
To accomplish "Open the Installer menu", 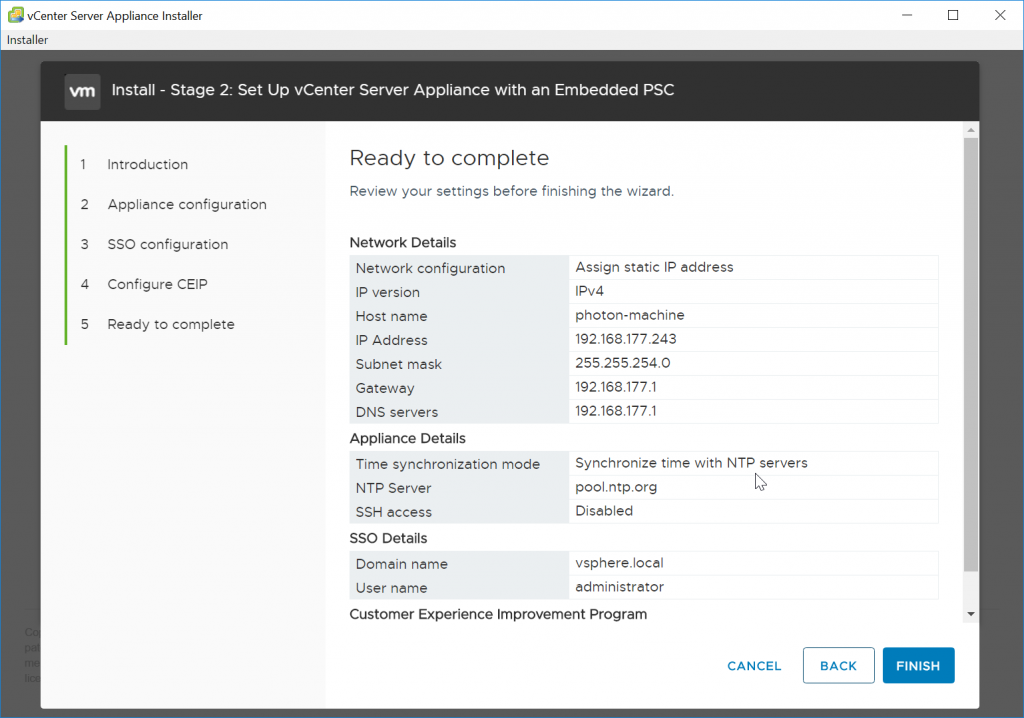I will tap(27, 40).
